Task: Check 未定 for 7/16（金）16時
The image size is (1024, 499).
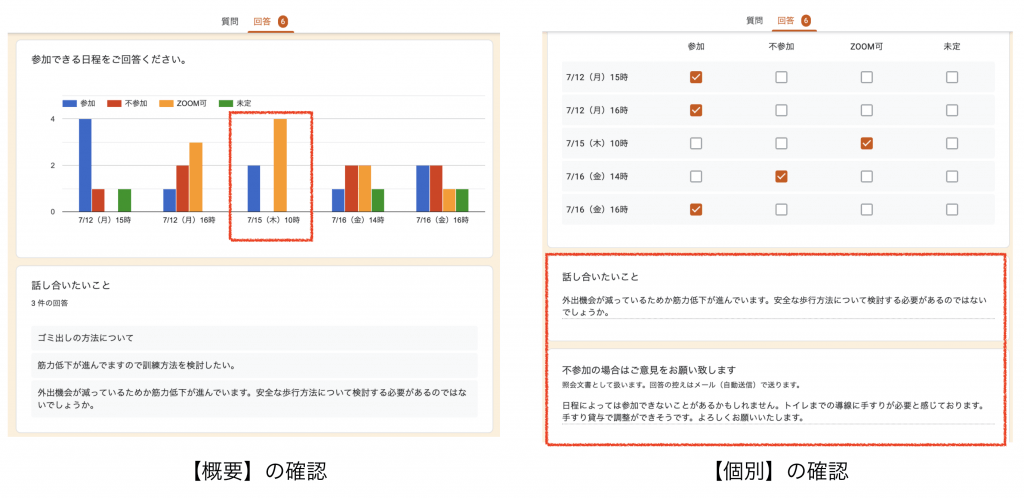Action: click(x=951, y=209)
